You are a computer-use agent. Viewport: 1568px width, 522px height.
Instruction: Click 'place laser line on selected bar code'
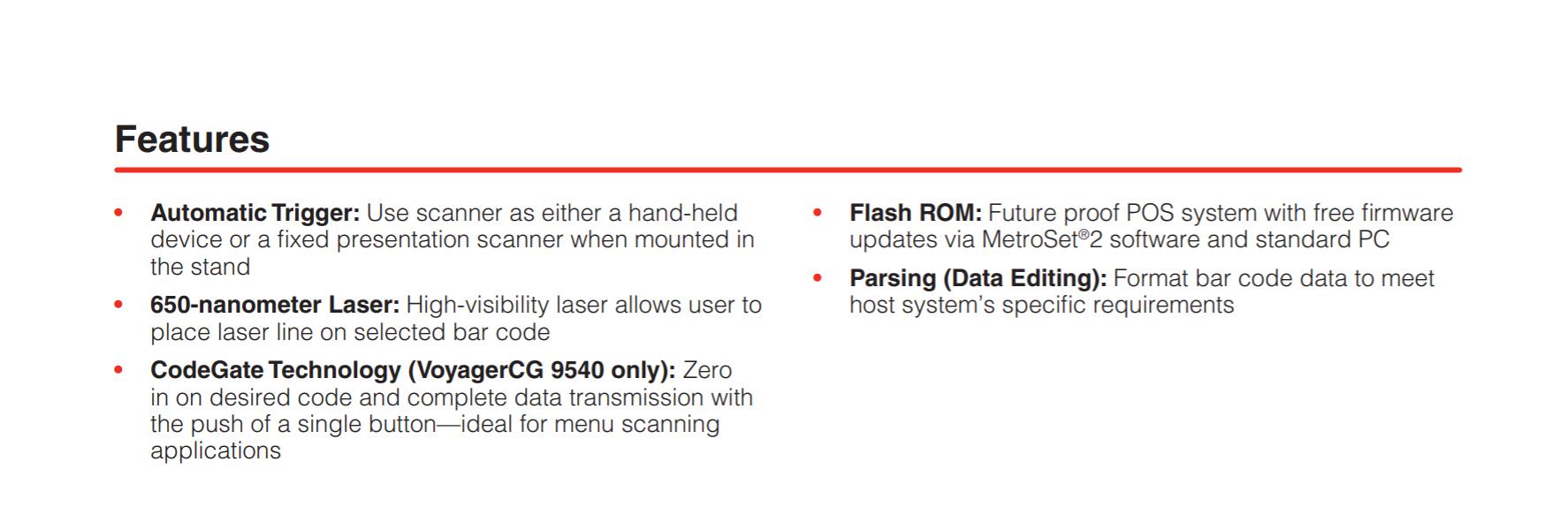350,332
